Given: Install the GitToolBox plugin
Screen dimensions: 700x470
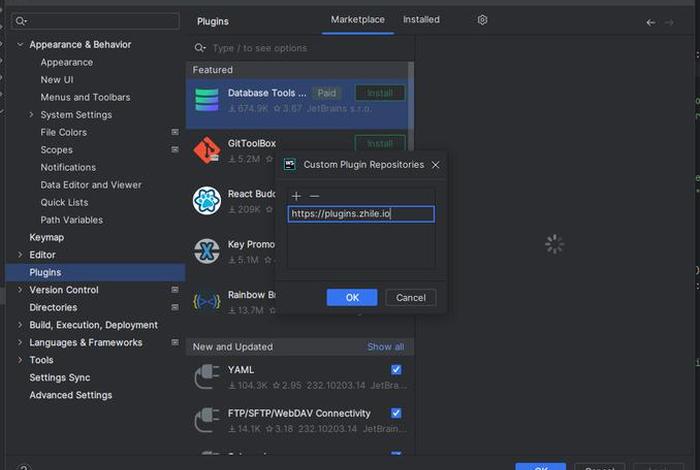Looking at the screenshot, I should 380,143.
